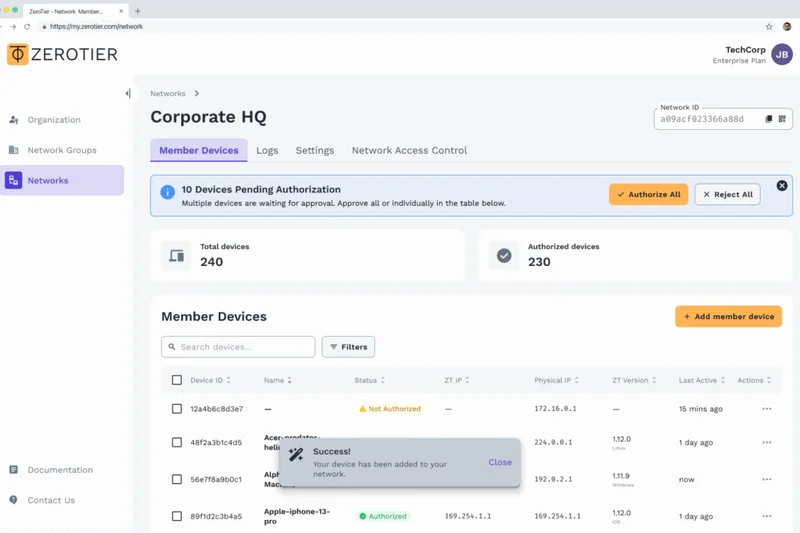Click the Not Authorized status badge
Viewport: 800px width, 533px height.
tap(390, 409)
